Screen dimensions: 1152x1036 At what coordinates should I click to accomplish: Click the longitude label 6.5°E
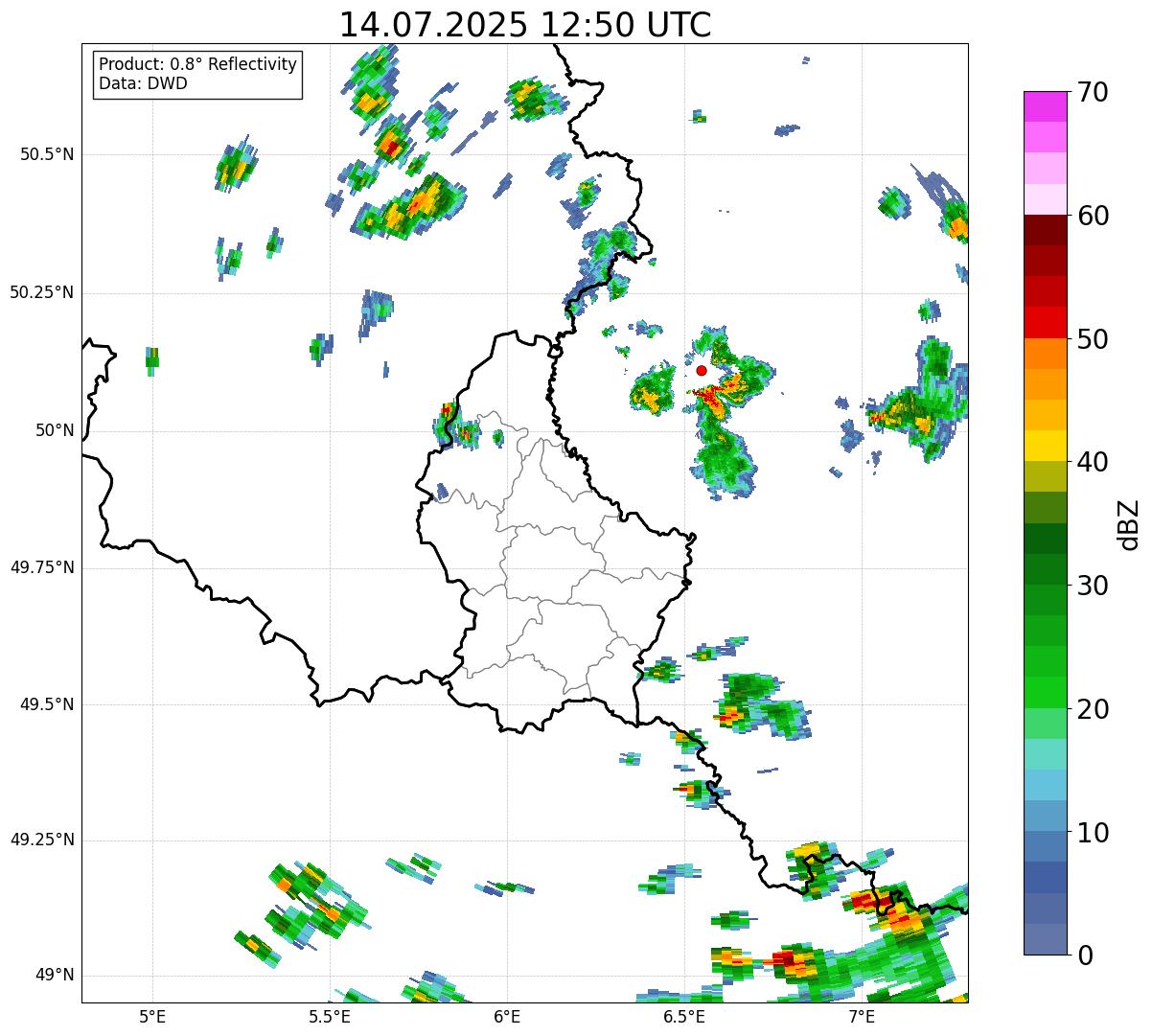pyautogui.click(x=684, y=1016)
